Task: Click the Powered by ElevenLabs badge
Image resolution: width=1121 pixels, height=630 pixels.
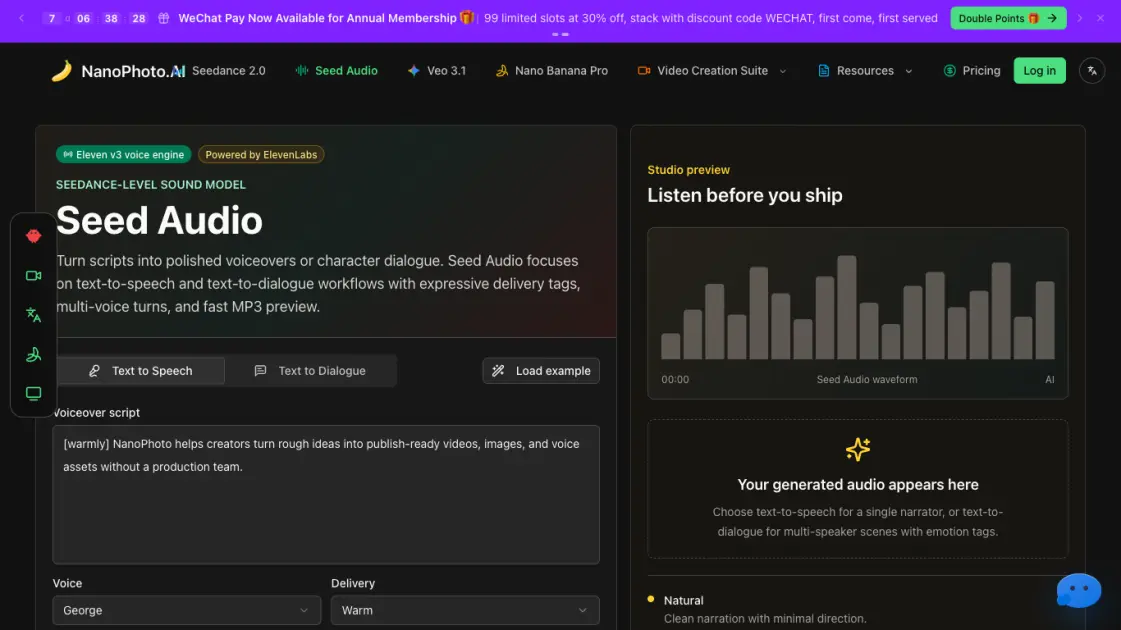Action: (x=261, y=154)
